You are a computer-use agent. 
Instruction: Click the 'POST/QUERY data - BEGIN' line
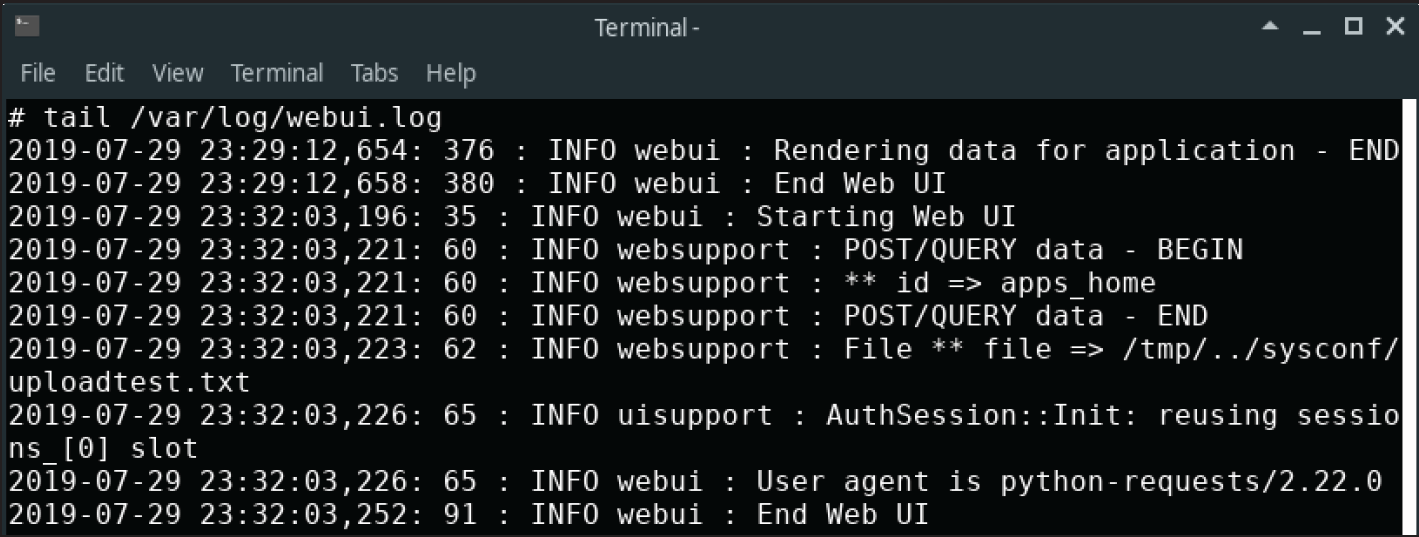tap(625, 250)
